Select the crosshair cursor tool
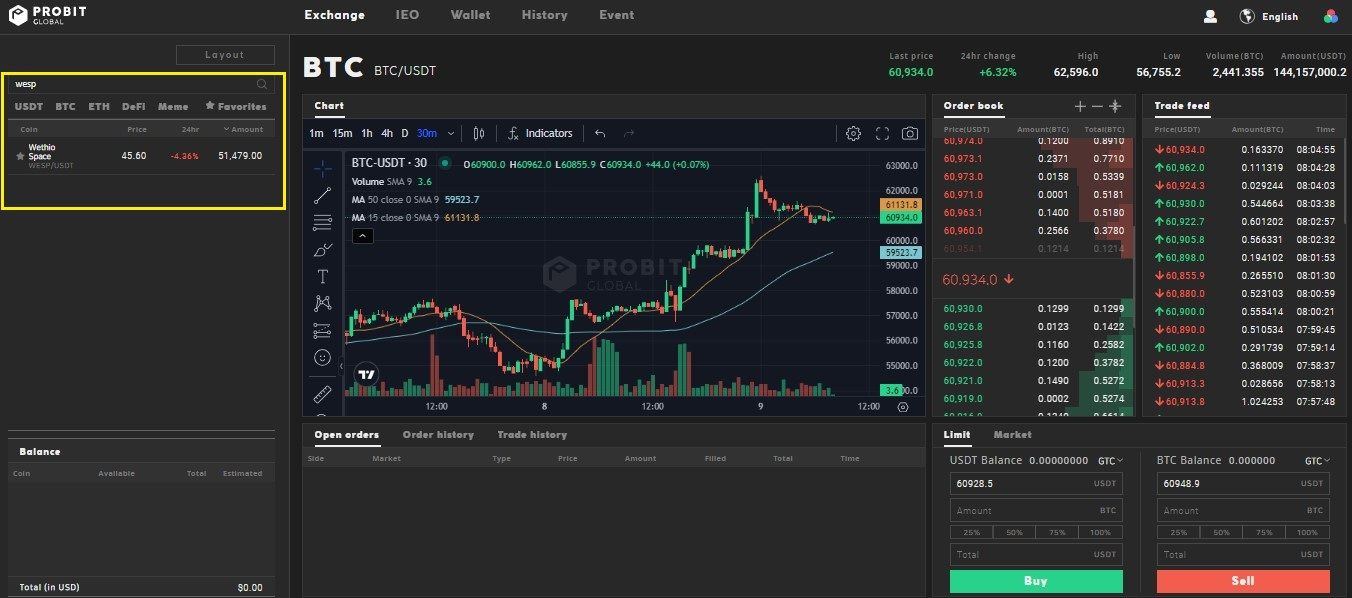Viewport: 1352px width, 598px height. (x=322, y=168)
